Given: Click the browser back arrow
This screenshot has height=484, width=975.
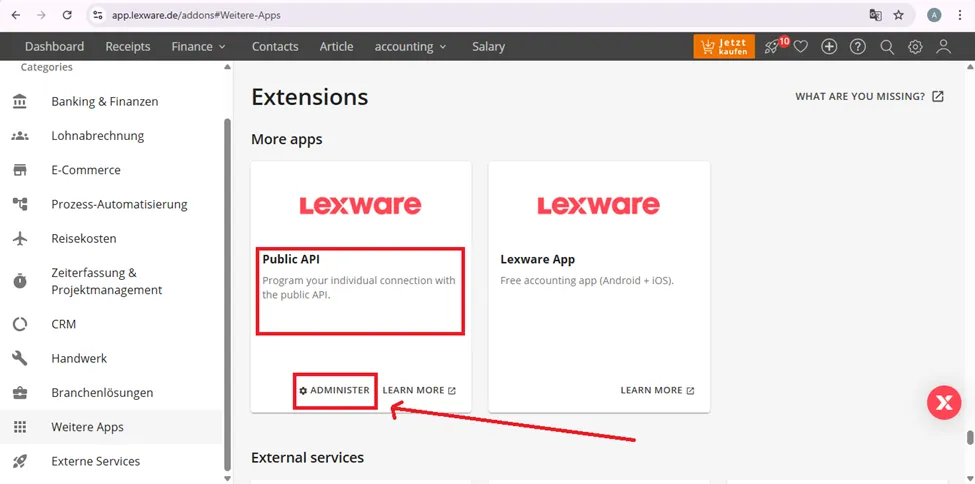Looking at the screenshot, I should coord(16,15).
